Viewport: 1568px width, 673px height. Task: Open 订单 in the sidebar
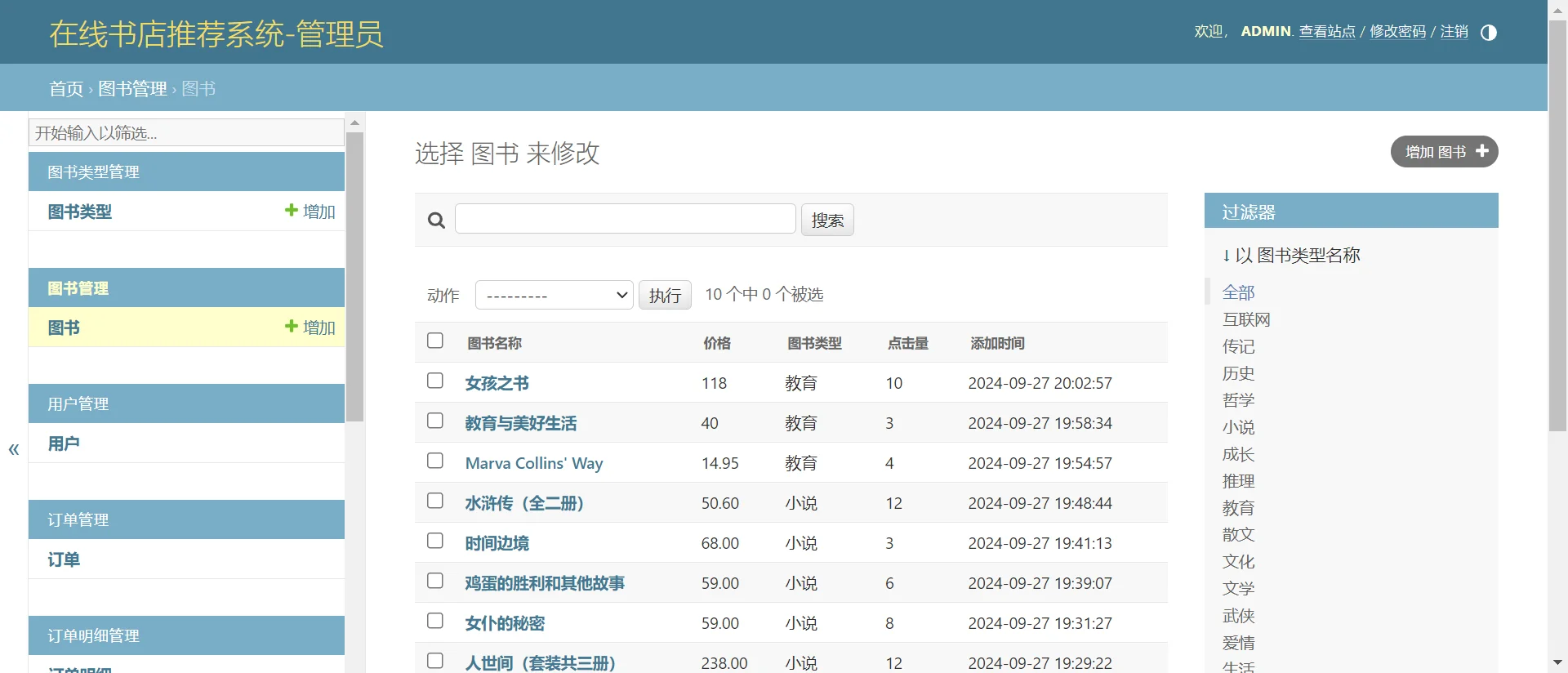pyautogui.click(x=64, y=559)
